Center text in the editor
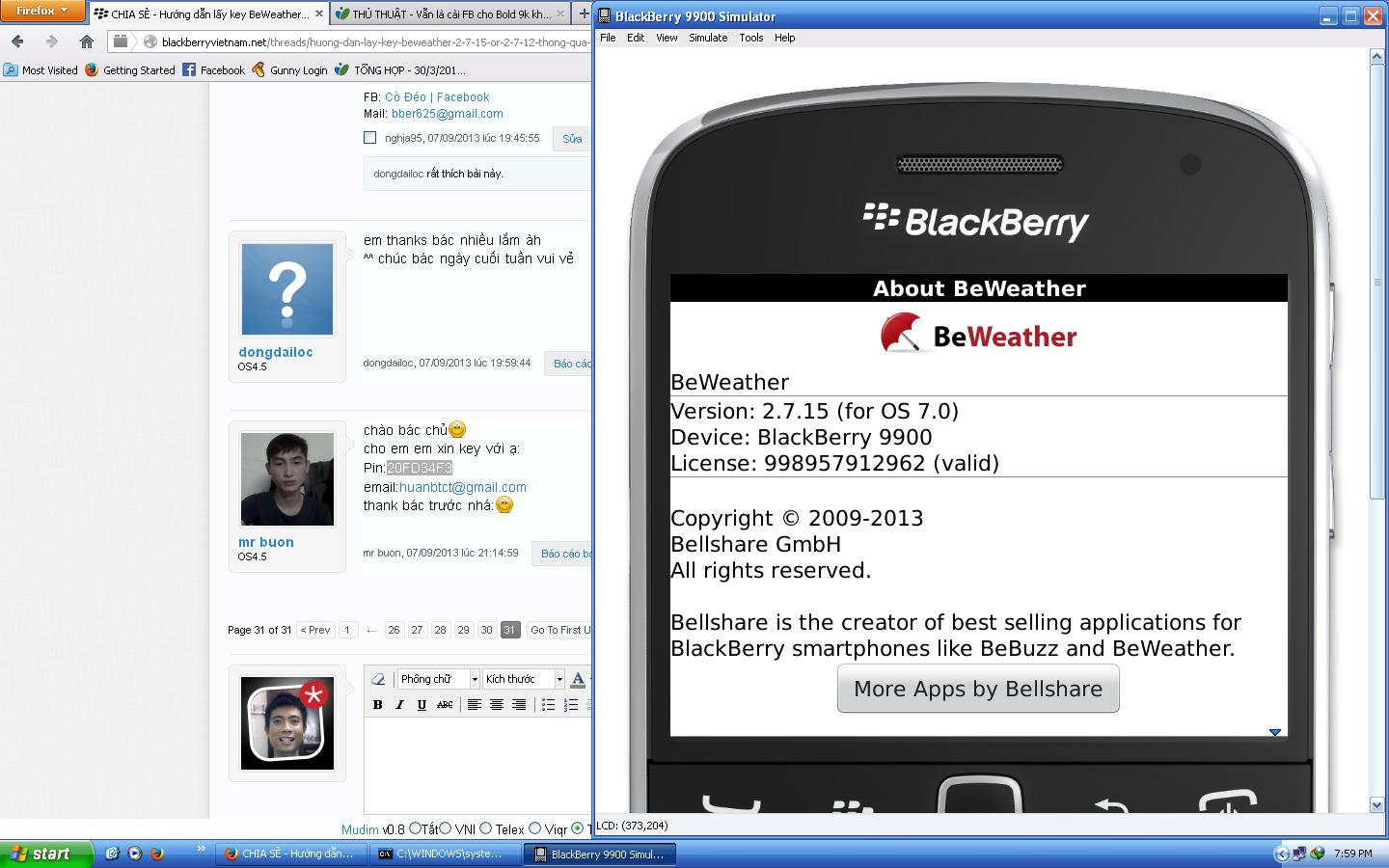Viewport: 1389px width, 868px height. pyautogui.click(x=496, y=705)
